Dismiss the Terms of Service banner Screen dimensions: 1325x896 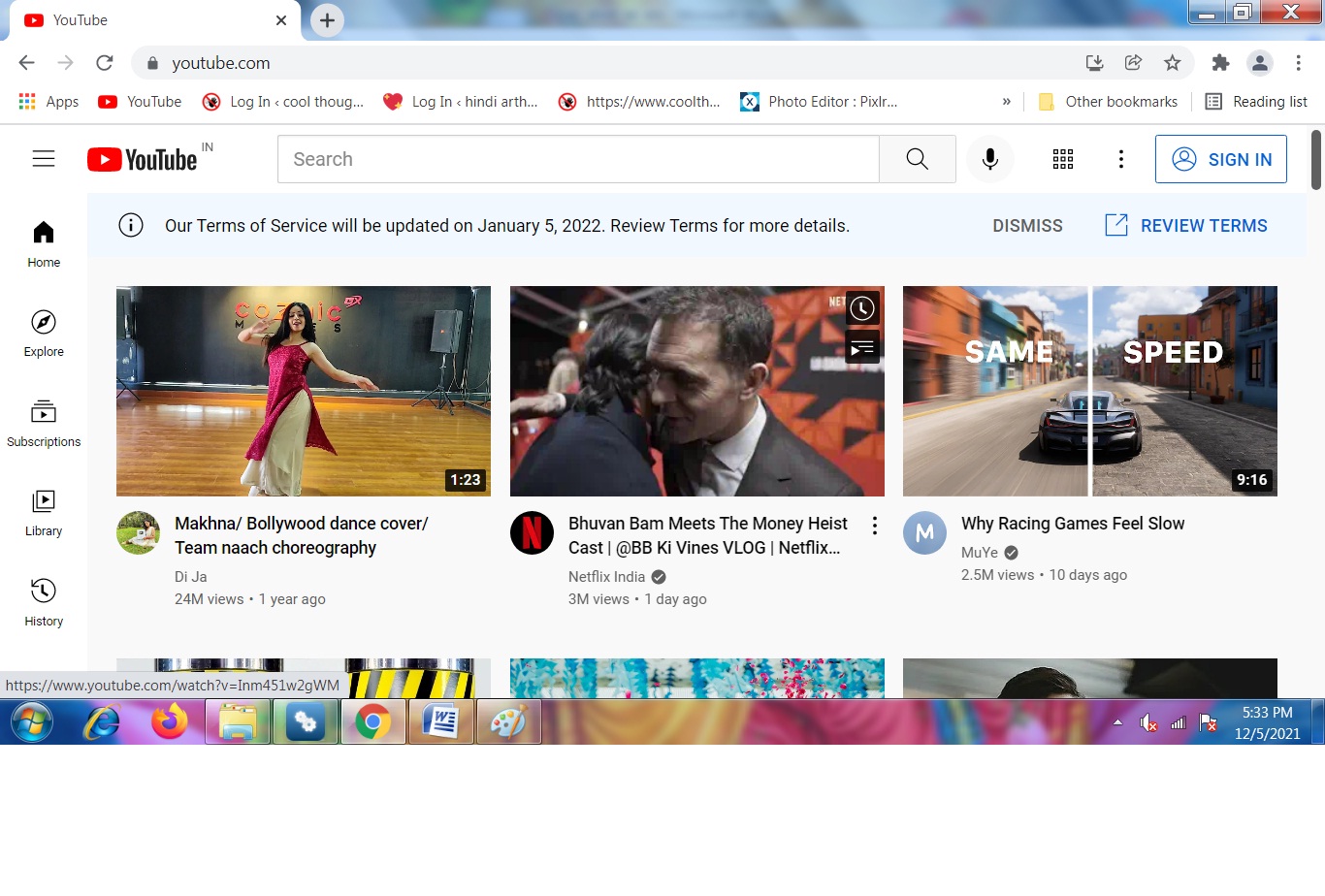tap(1027, 226)
